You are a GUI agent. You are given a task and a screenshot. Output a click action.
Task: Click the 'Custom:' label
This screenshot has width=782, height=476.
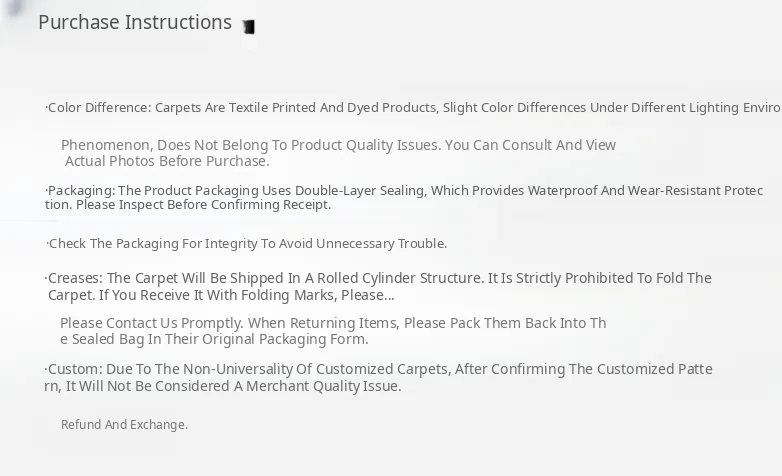74,369
